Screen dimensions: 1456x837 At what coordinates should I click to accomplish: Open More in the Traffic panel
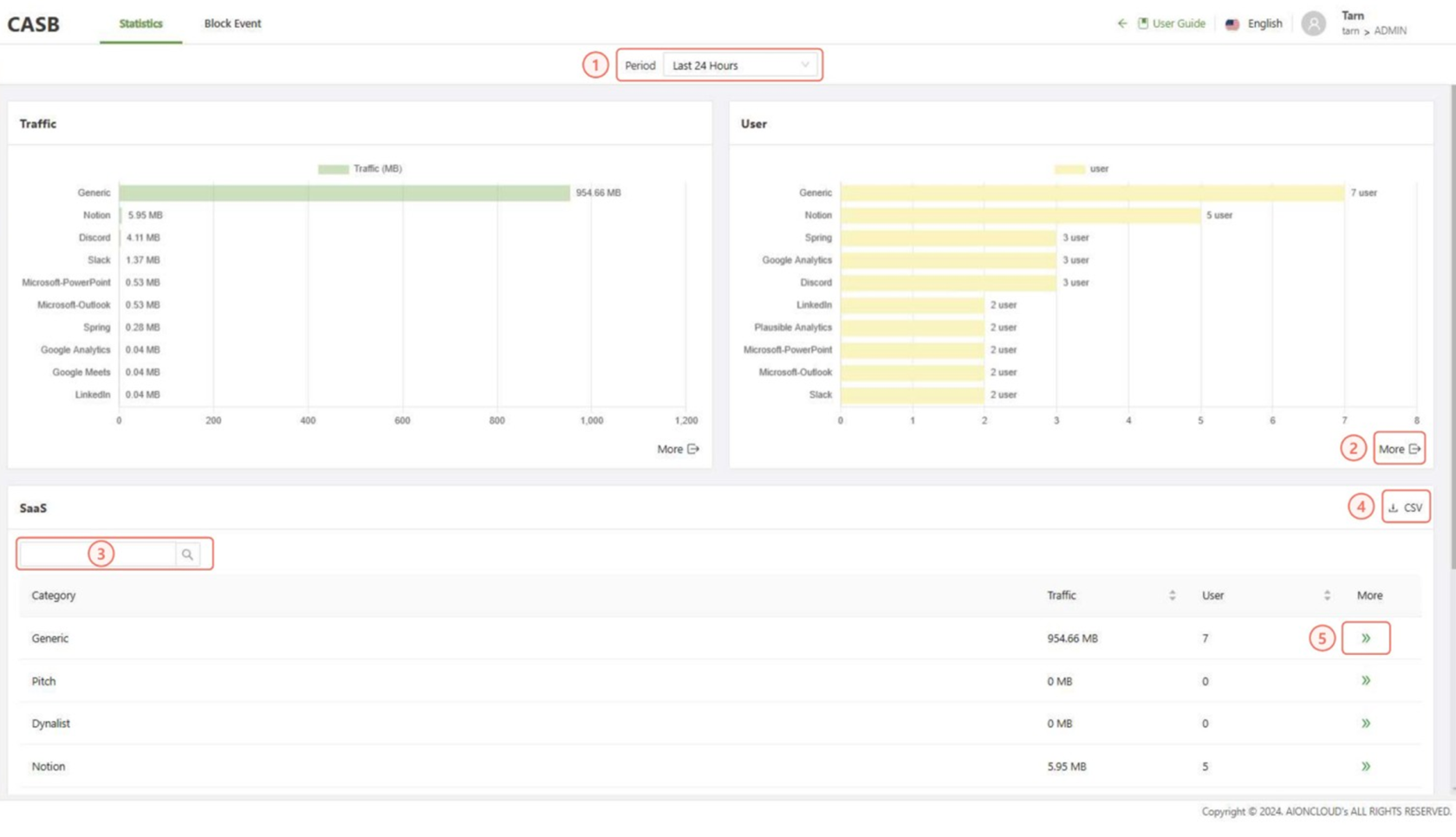678,449
